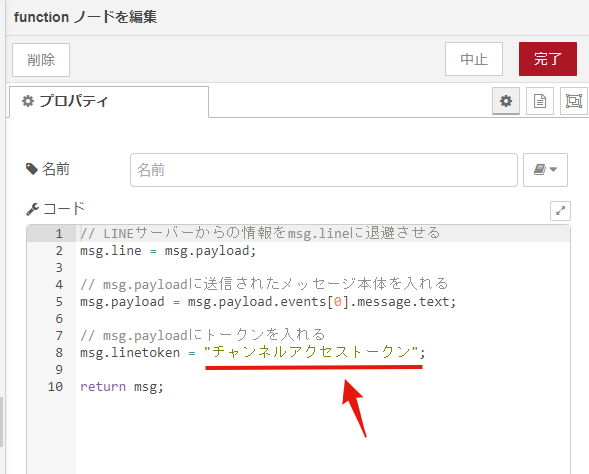Open node appearance settings icon
Viewport: 589px width, 474px height.
(x=574, y=101)
